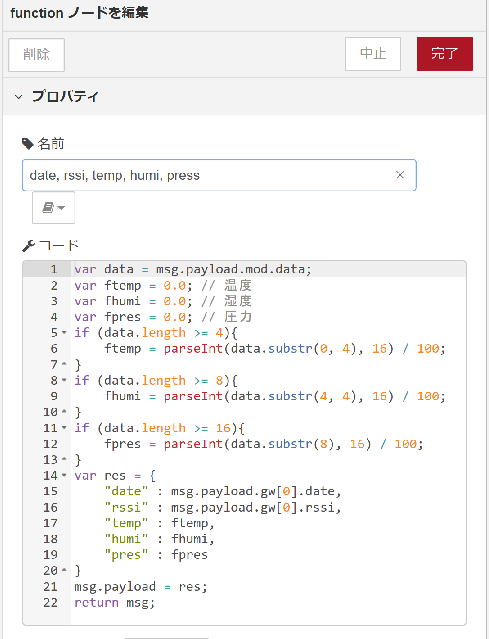This screenshot has height=639, width=489.
Task: Collapse the プロパティ section chevron
Action: point(18,97)
